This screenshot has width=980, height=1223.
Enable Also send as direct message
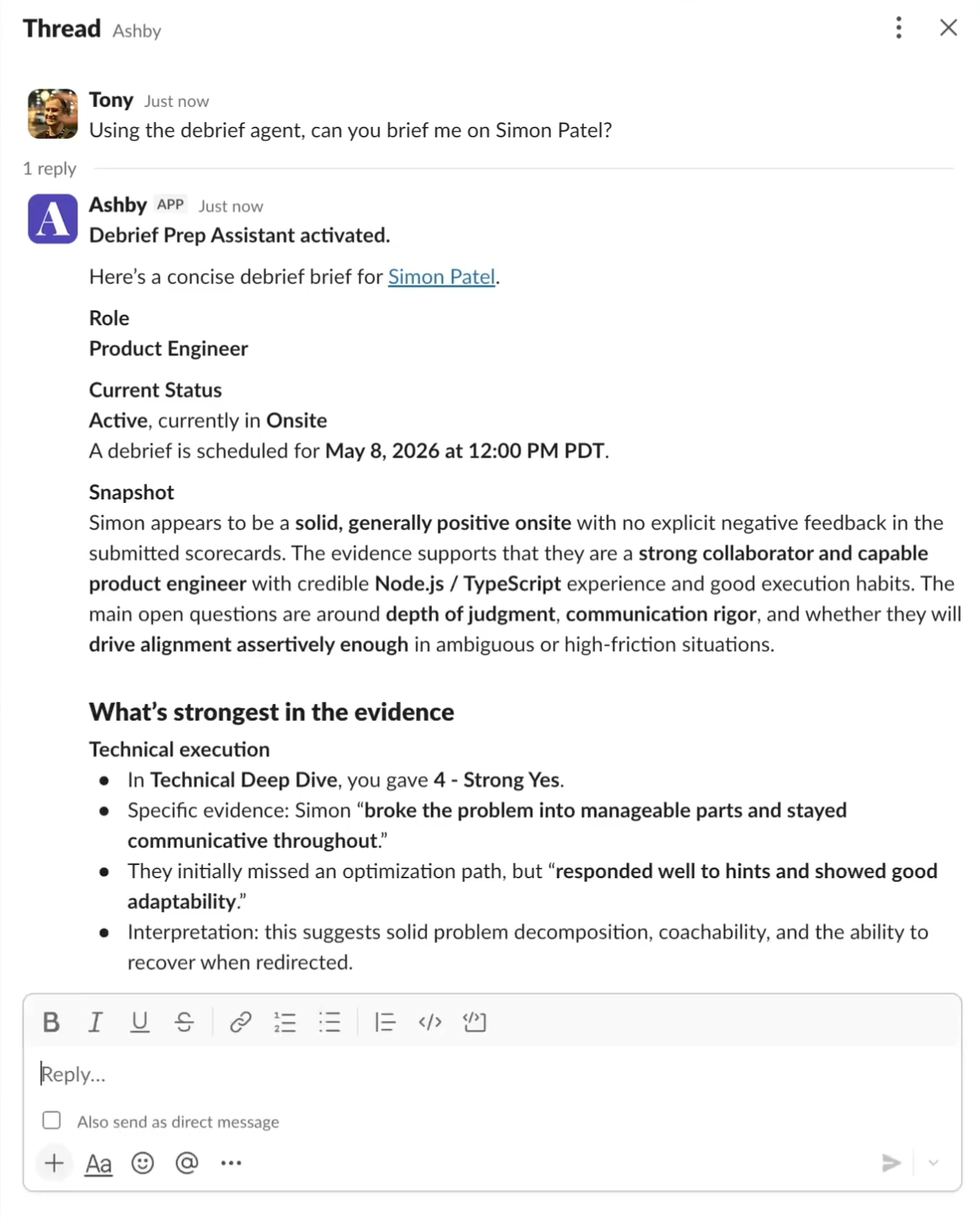coord(51,1121)
